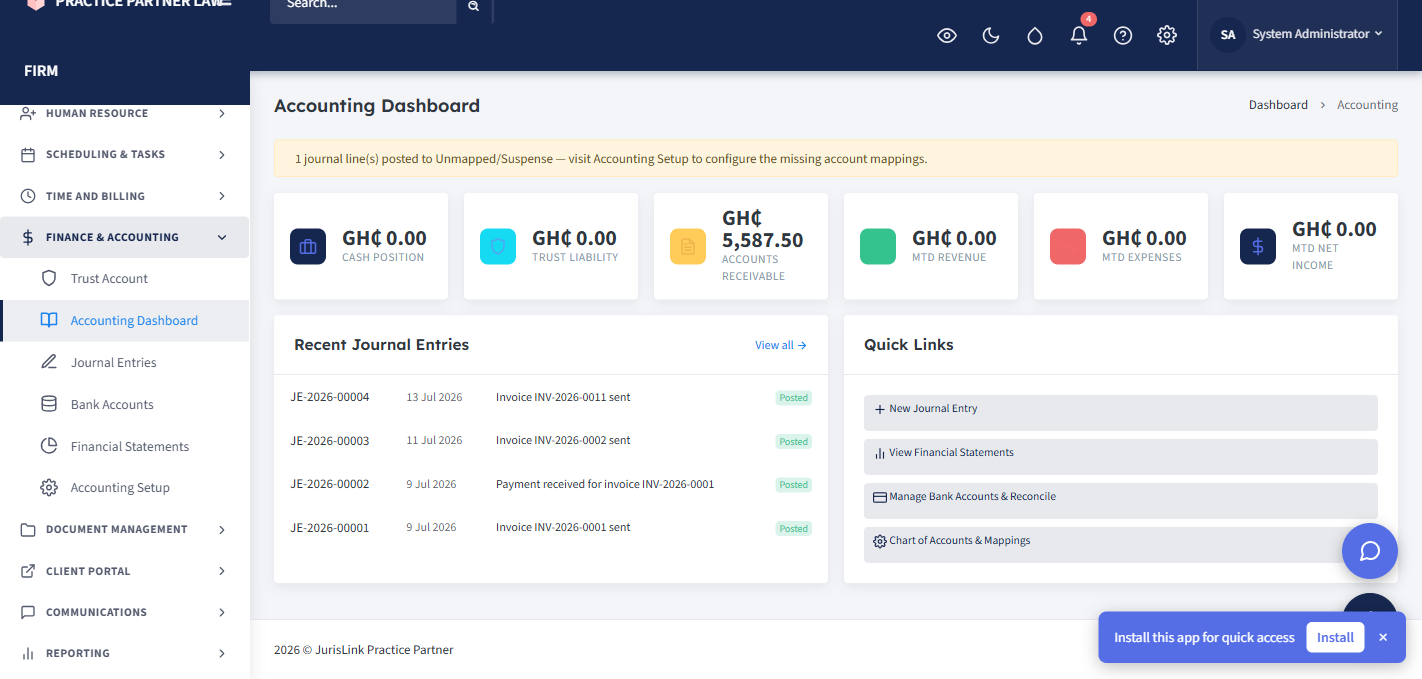Screen dimensions: 1422x679
Task: Click View Financial Statements quick link
Action: 1120,456
